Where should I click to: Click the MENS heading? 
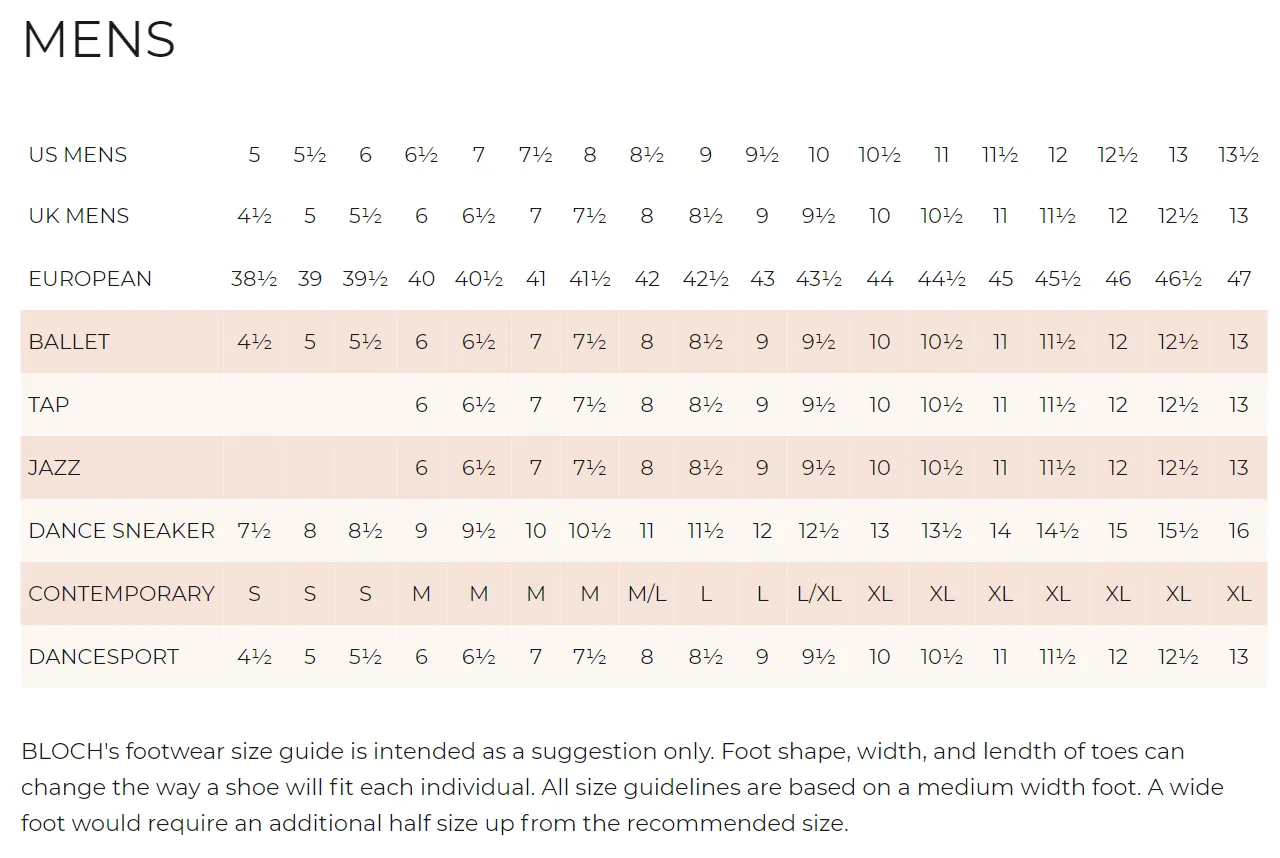pos(98,40)
